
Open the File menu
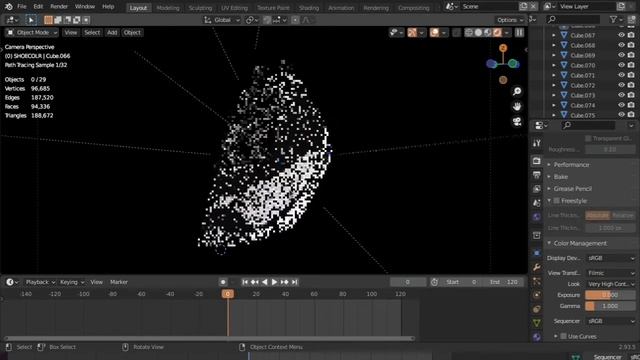coord(22,7)
